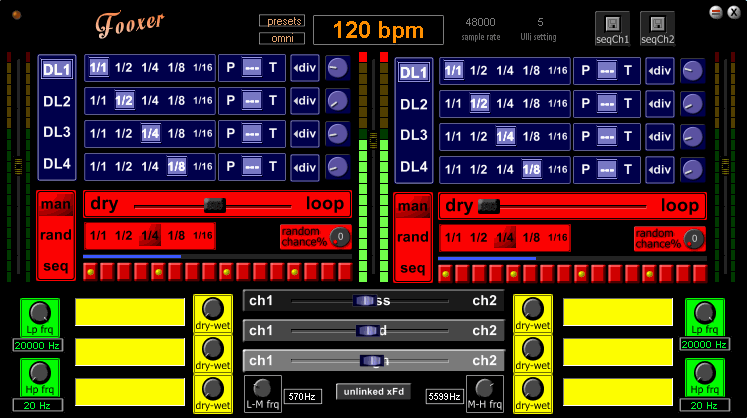Viewport: 747px width, 418px height.
Task: Click the M-H frq knob
Action: pos(485,388)
